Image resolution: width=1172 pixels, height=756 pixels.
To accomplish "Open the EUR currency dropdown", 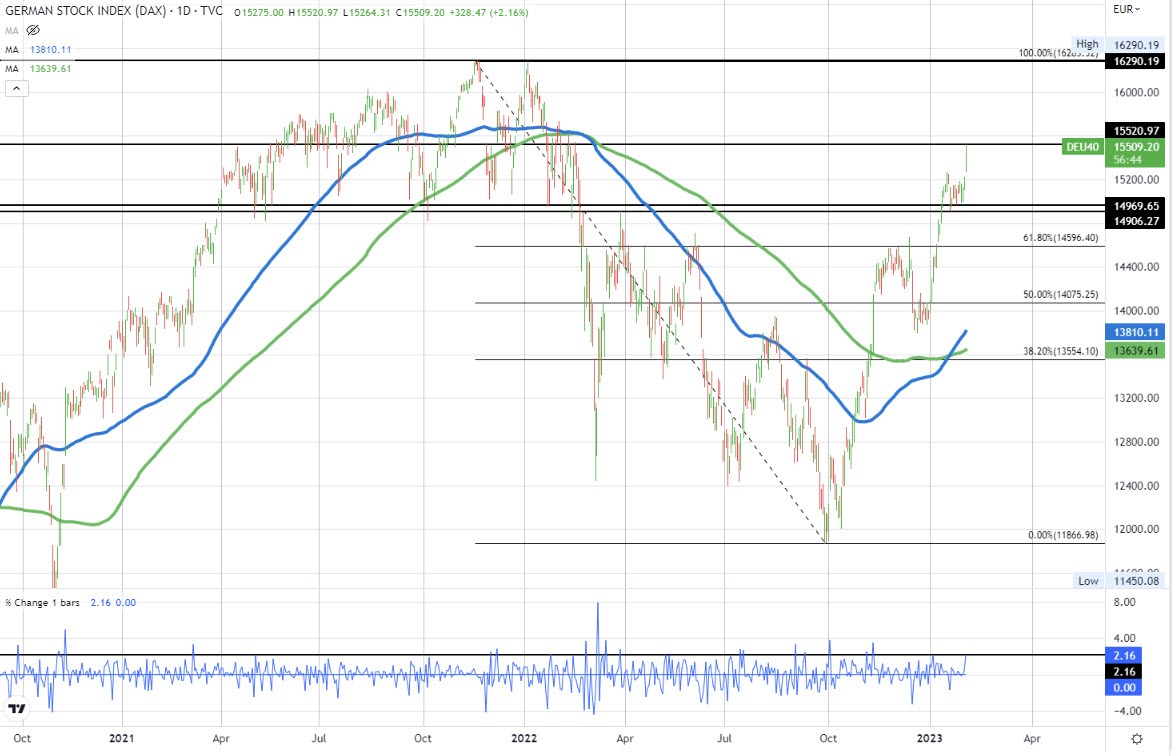I will click(x=1127, y=9).
